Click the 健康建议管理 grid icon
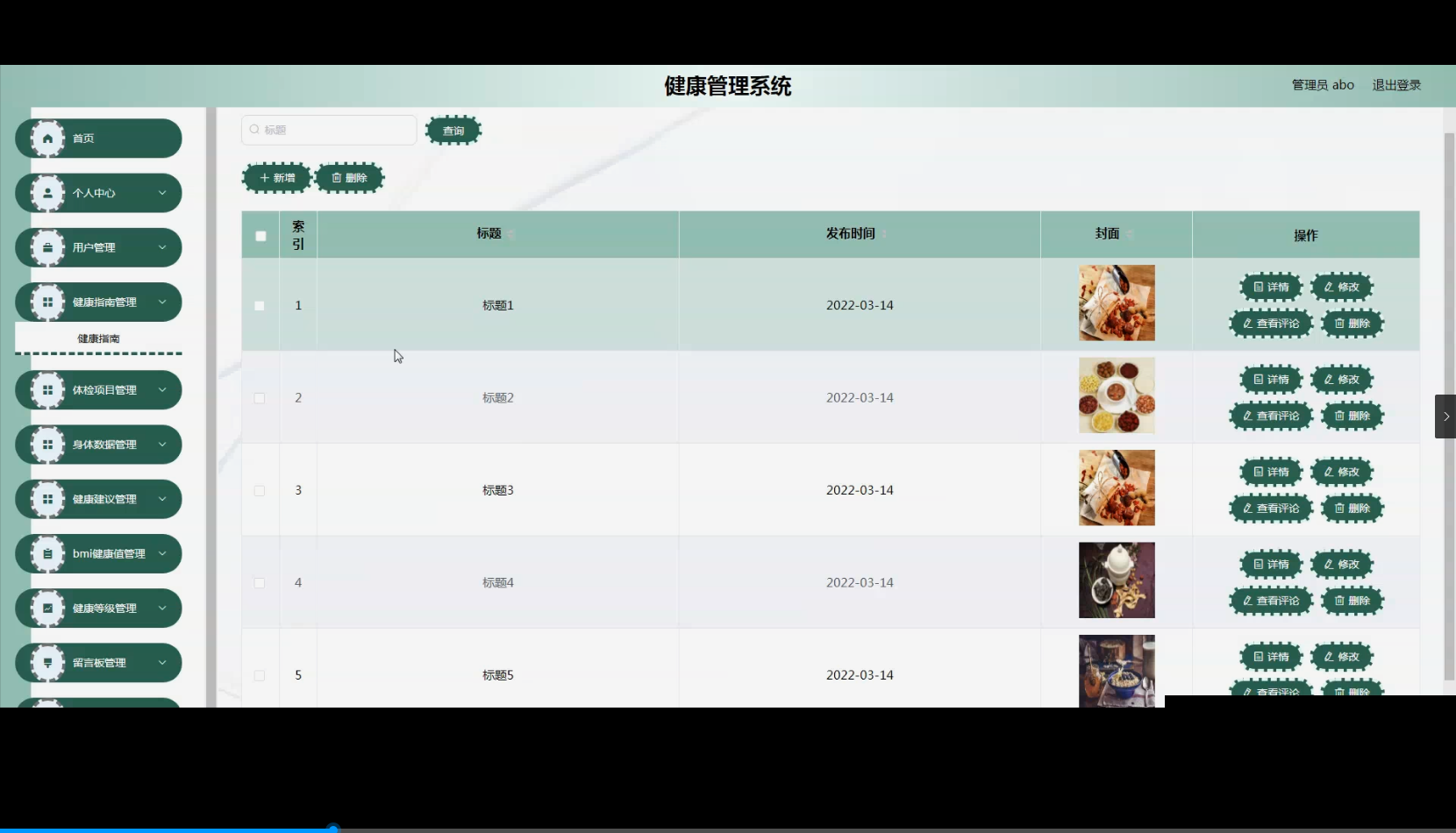This screenshot has height=833, width=1456. point(48,499)
